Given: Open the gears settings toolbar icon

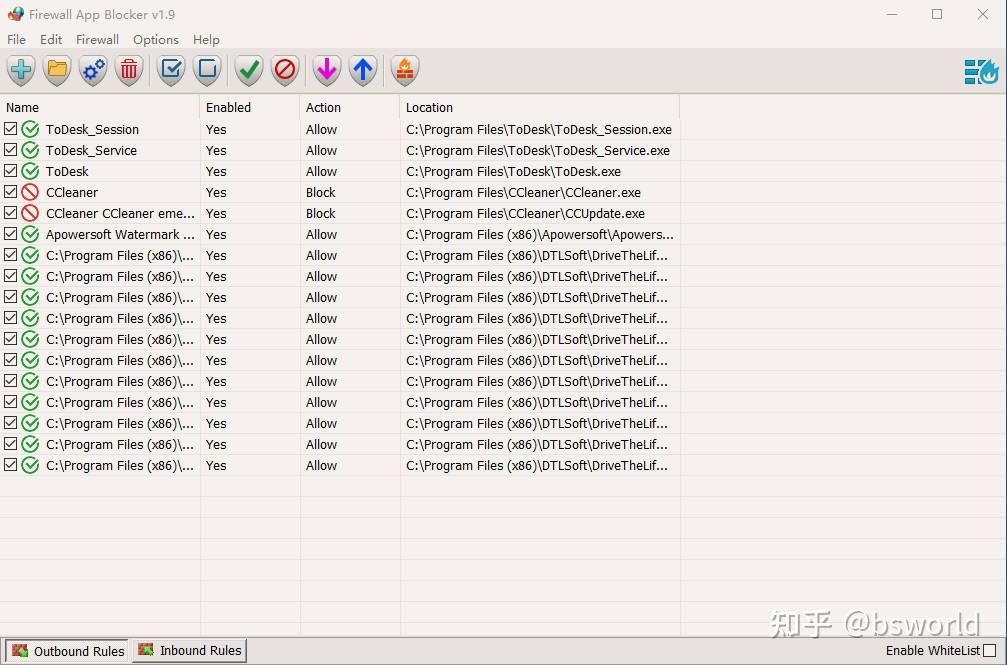Looking at the screenshot, I should pyautogui.click(x=93, y=69).
